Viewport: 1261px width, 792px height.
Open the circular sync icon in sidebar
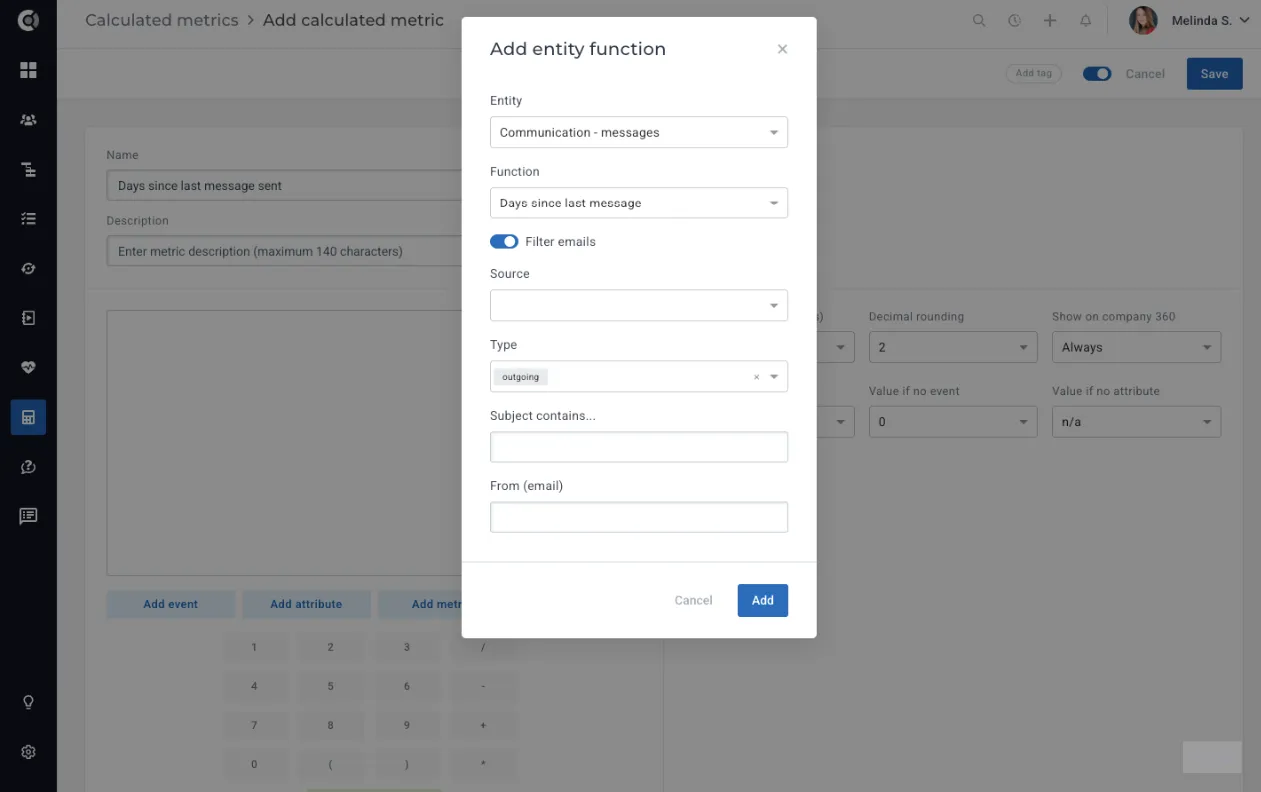[x=28, y=269]
